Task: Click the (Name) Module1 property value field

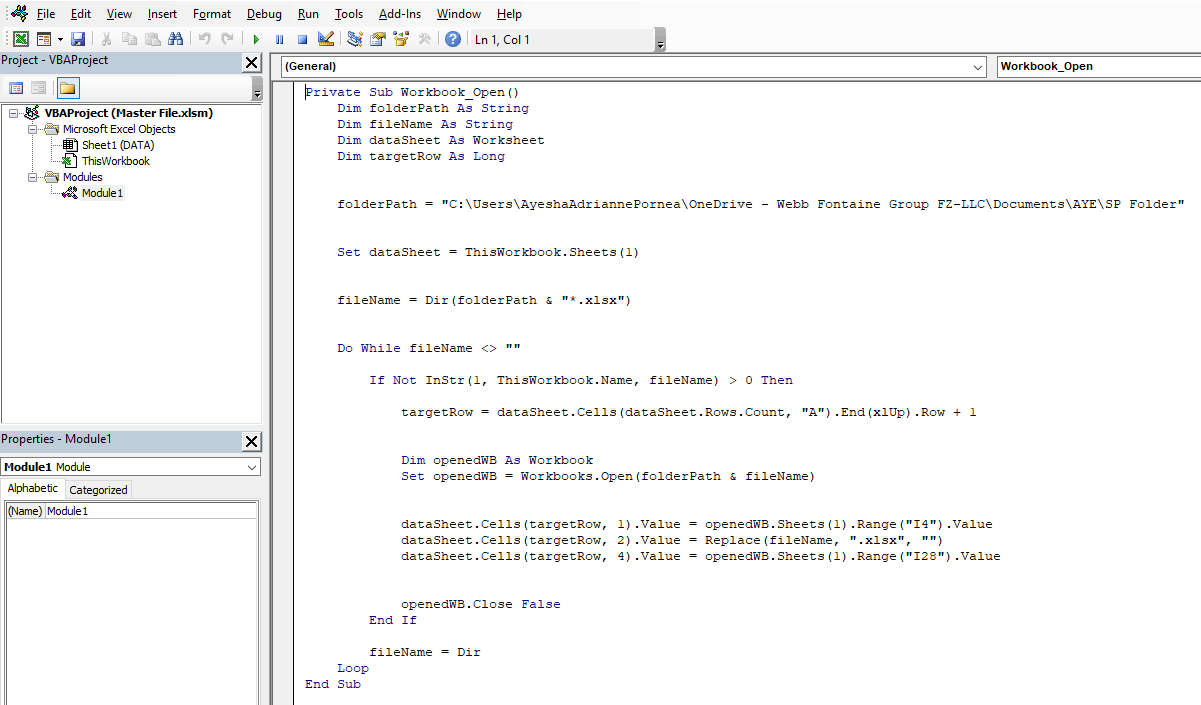Action: pyautogui.click(x=150, y=511)
